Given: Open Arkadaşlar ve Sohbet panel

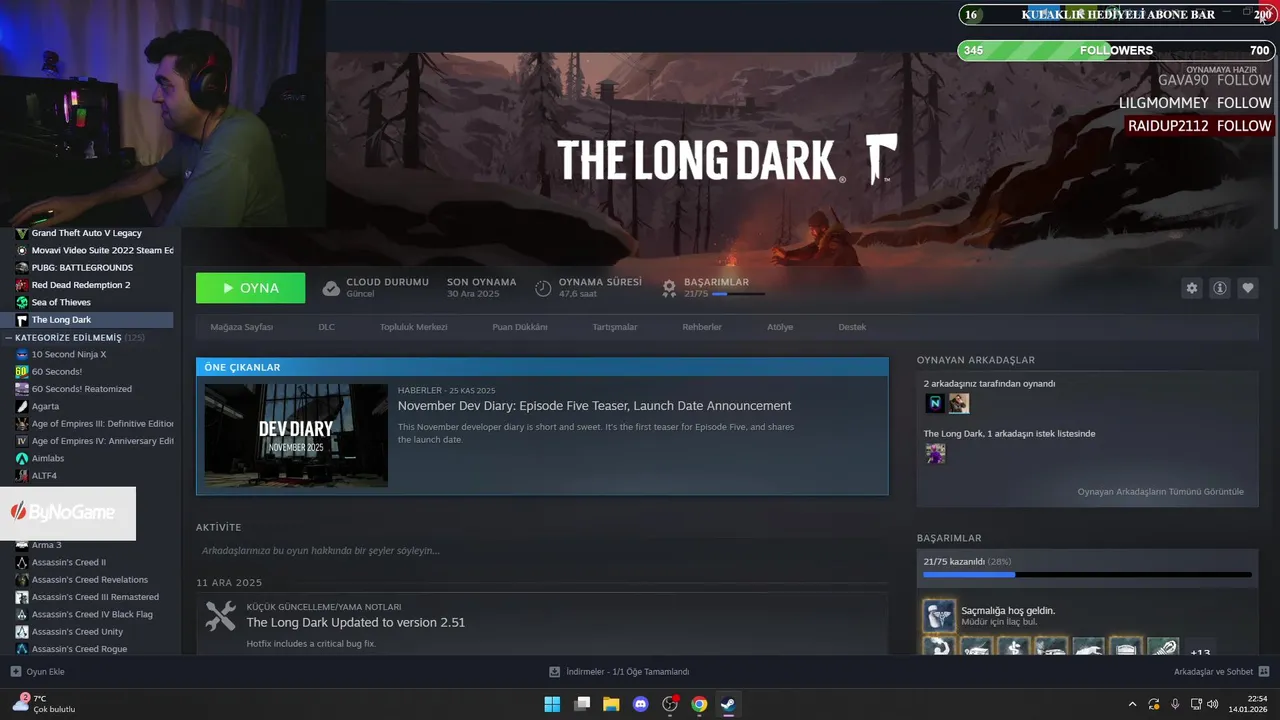Looking at the screenshot, I should pos(1221,672).
